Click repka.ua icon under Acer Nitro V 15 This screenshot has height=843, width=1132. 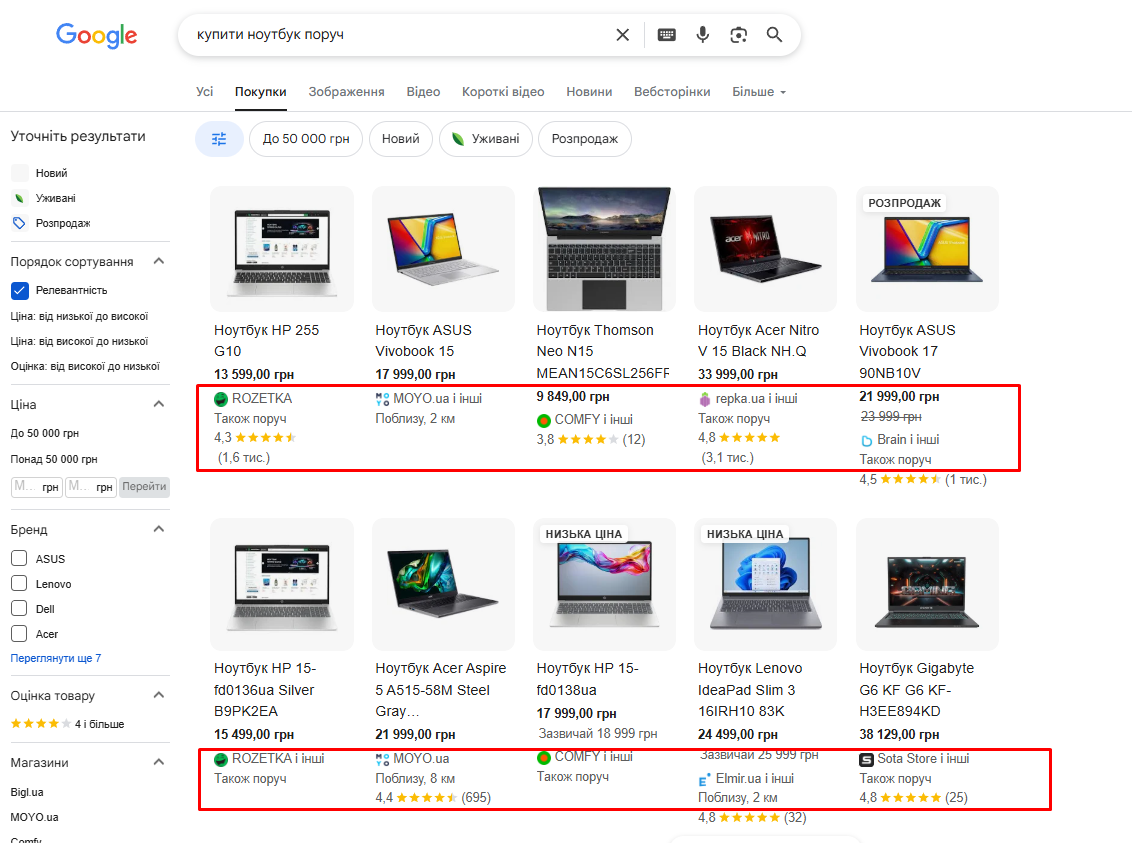pyautogui.click(x=705, y=399)
